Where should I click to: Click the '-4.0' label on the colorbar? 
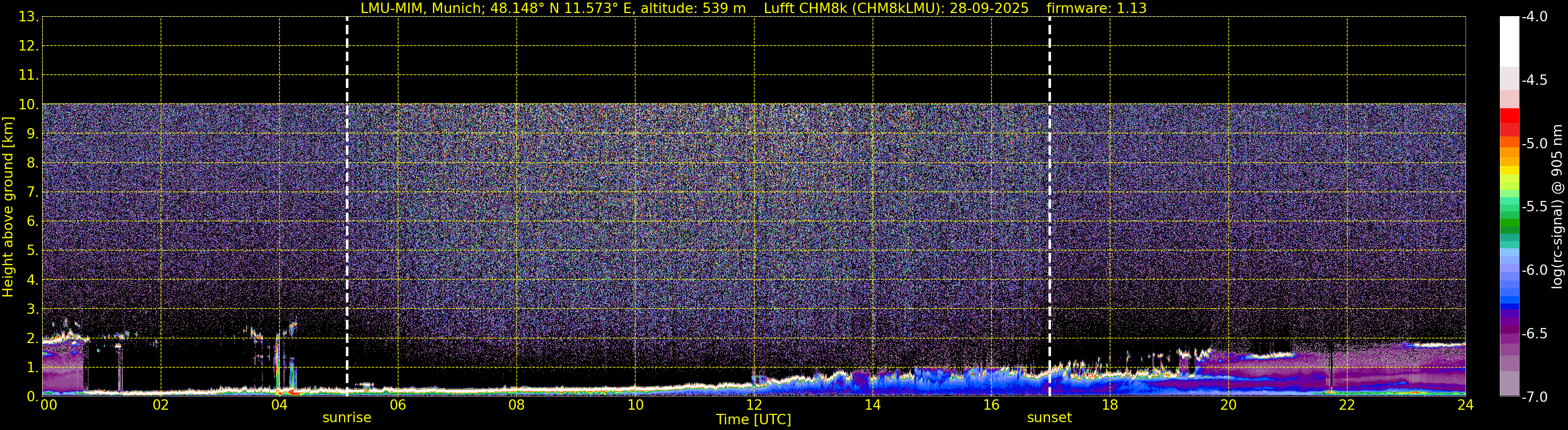point(1534,17)
